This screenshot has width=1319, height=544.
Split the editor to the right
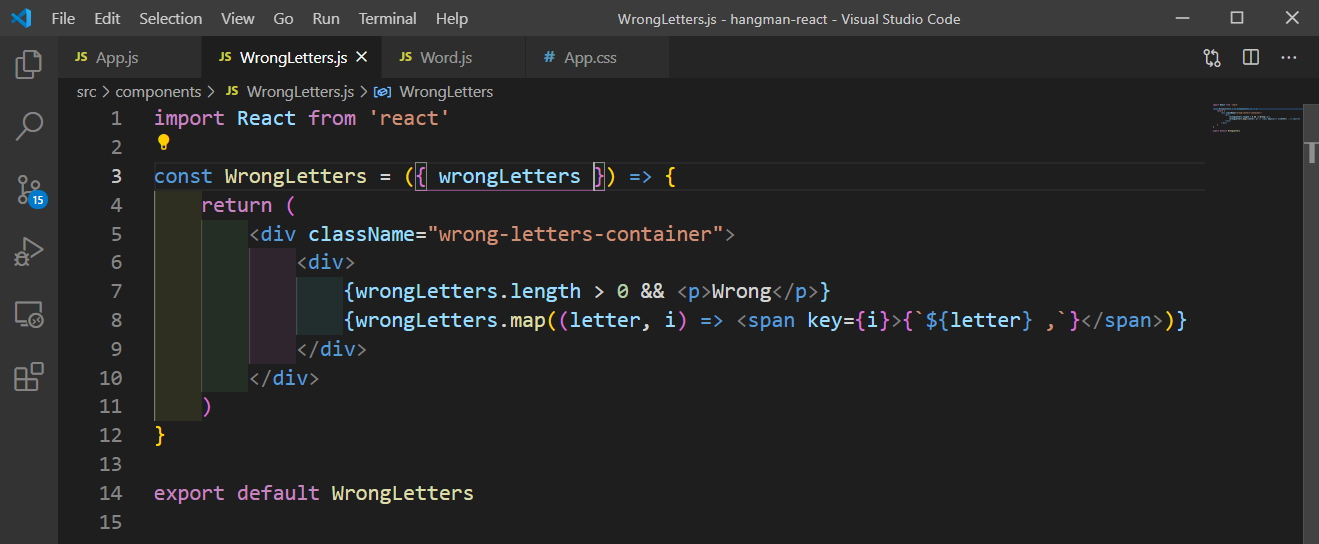1251,58
